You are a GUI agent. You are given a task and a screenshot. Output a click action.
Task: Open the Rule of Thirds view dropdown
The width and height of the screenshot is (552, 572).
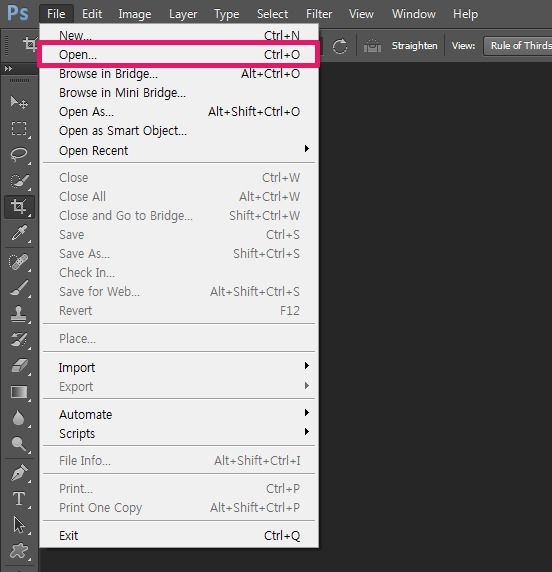coord(518,46)
